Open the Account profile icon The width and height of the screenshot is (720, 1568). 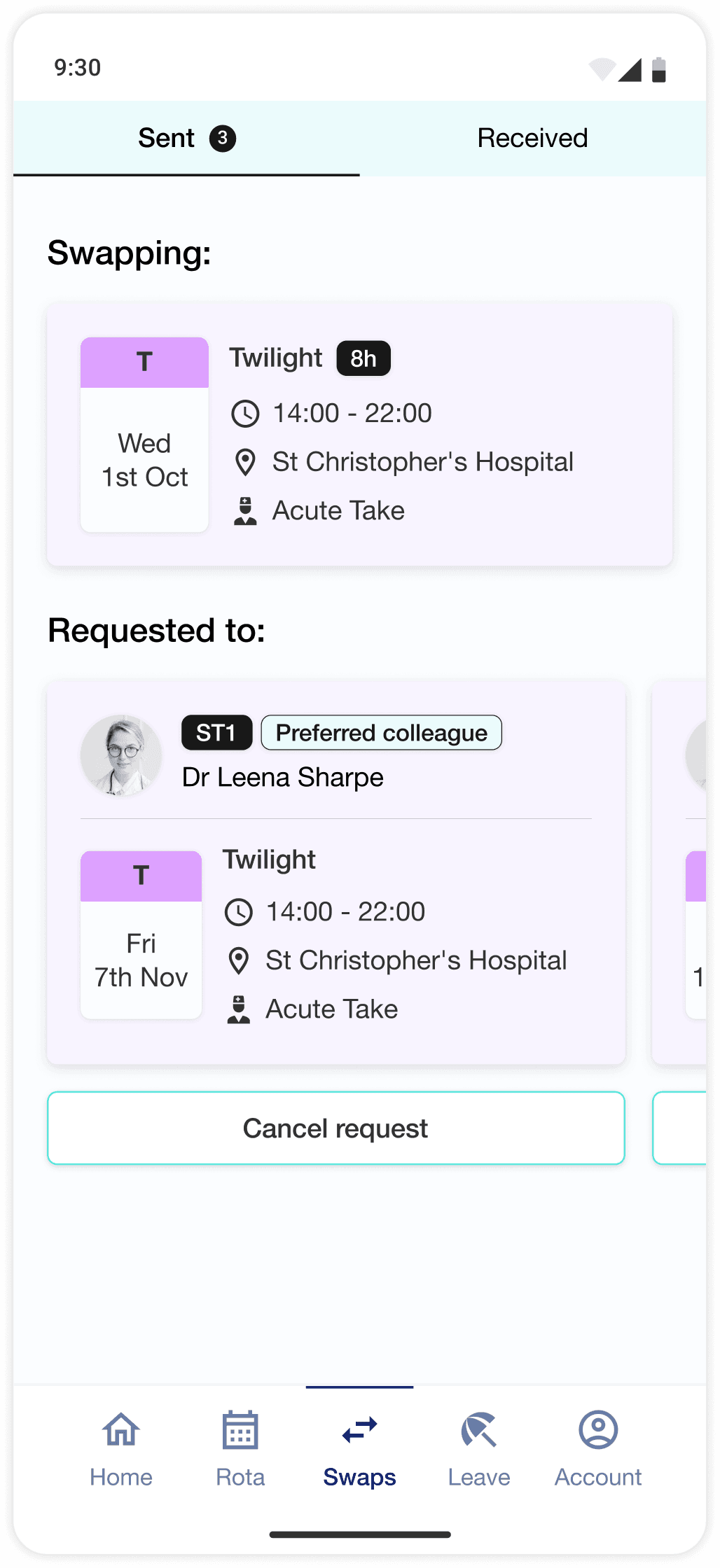click(598, 1429)
